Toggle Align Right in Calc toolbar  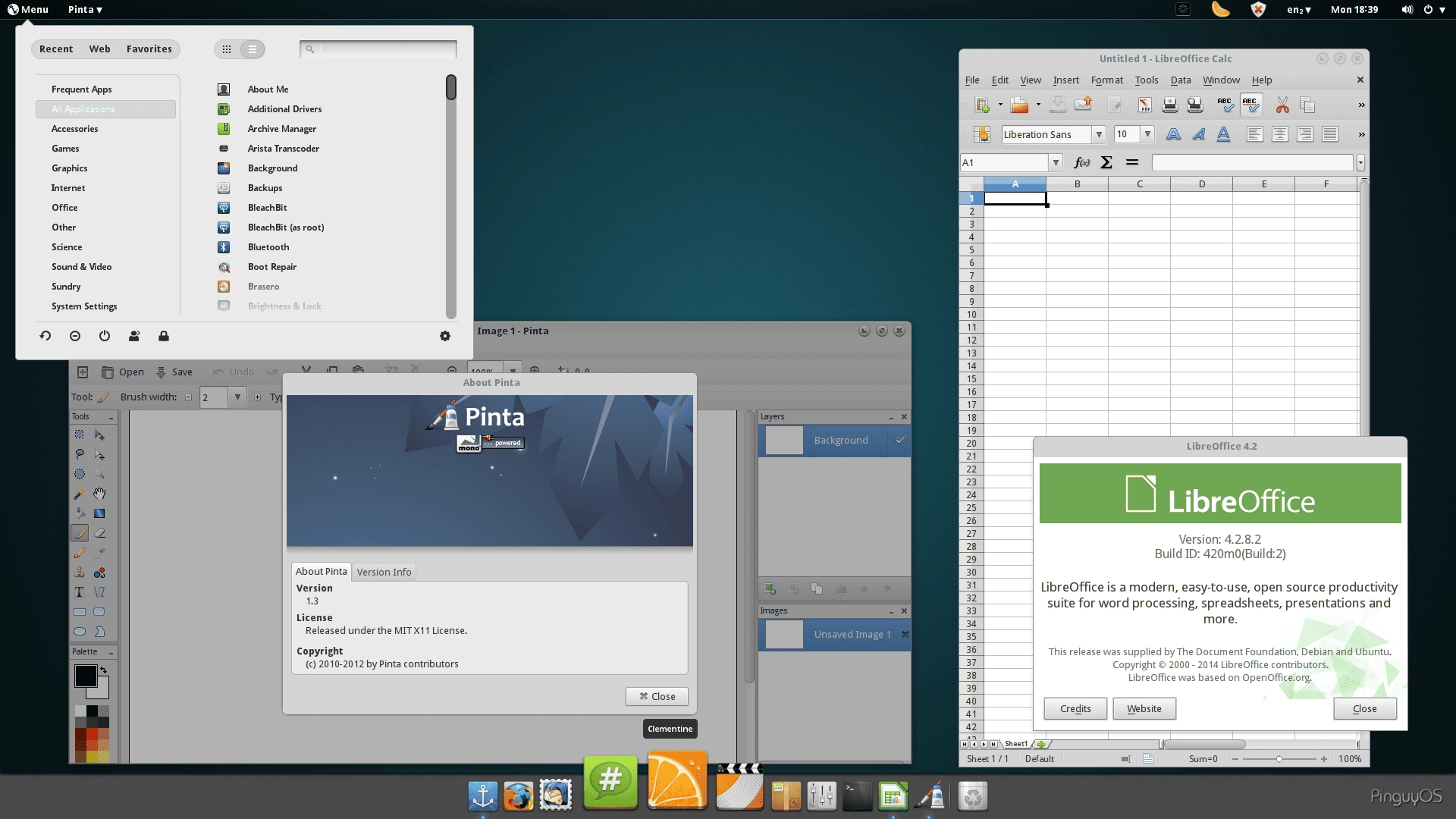pyautogui.click(x=1305, y=134)
